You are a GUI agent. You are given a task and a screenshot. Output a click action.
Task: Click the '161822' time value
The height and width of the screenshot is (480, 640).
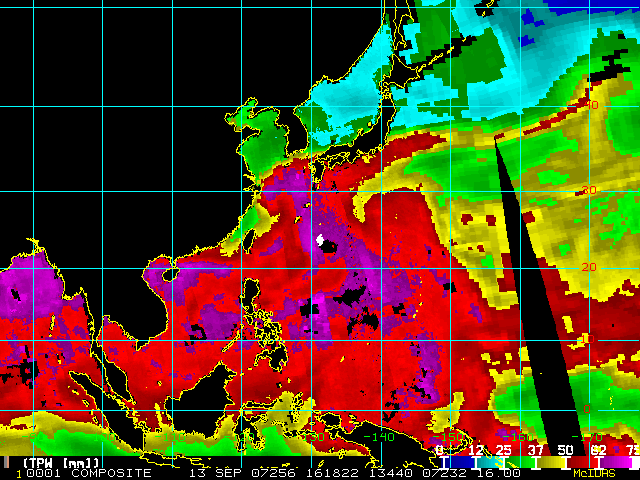pos(332,473)
